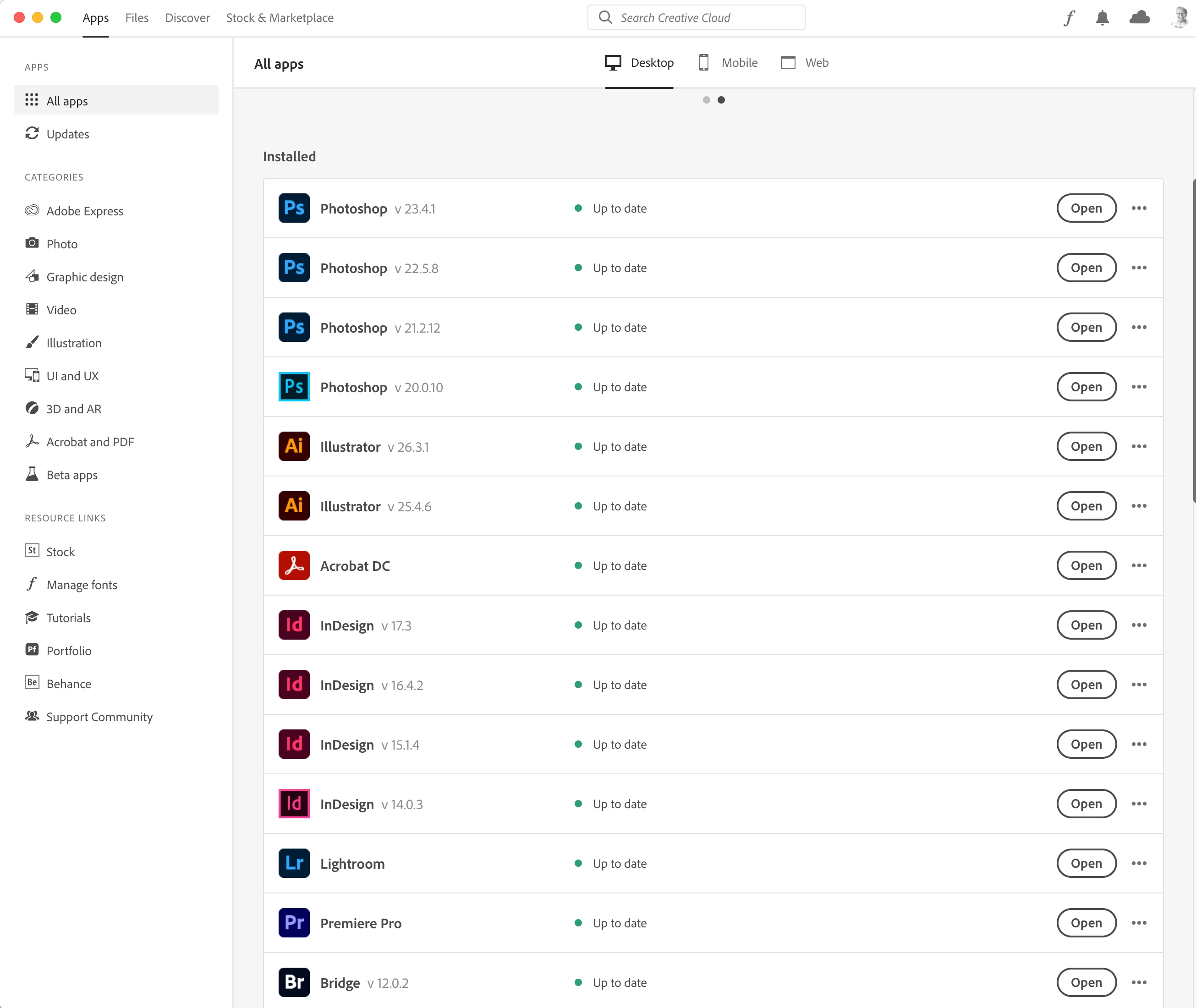This screenshot has height=1008, width=1196.
Task: Select the second carousel page dot
Action: point(721,100)
